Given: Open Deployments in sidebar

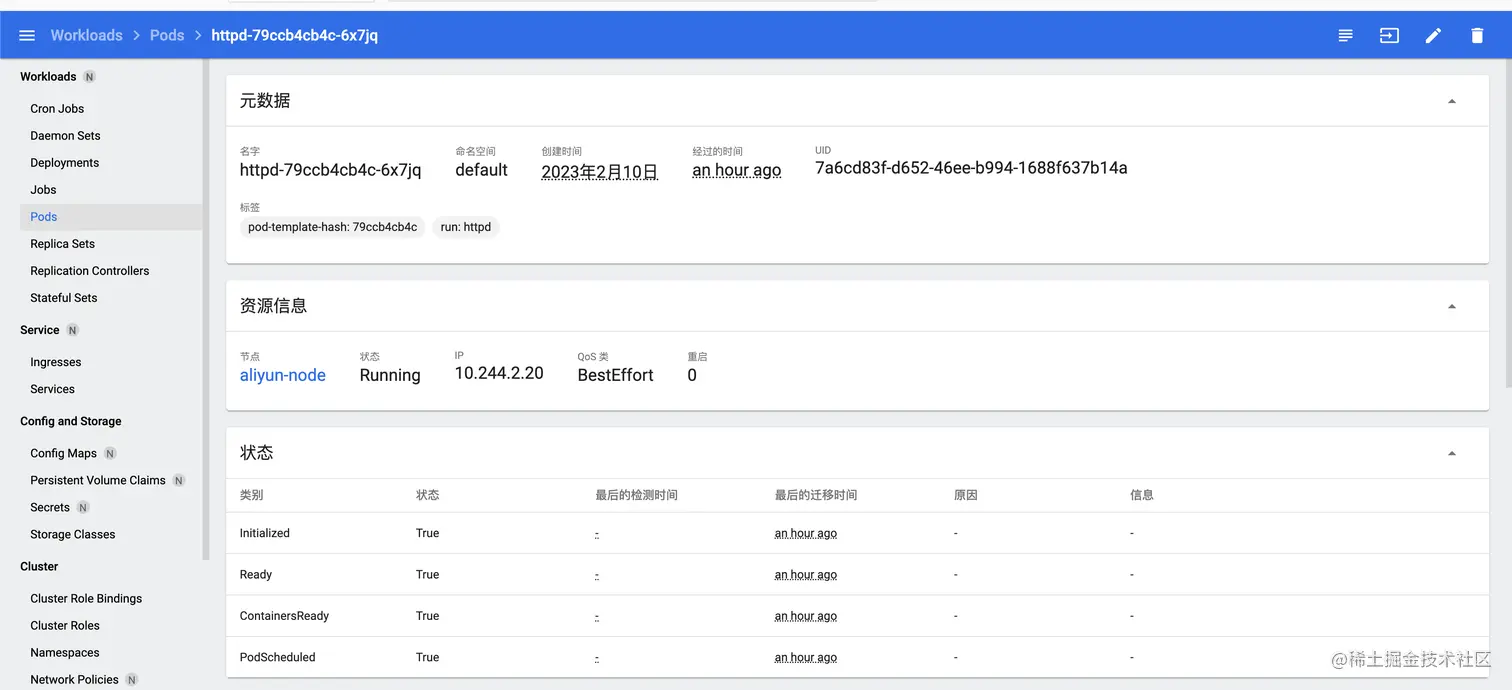Looking at the screenshot, I should tap(65, 163).
